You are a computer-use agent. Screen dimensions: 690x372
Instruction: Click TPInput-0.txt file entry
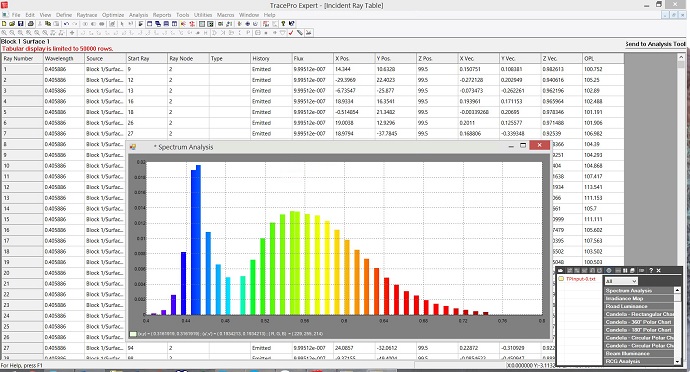(580, 279)
